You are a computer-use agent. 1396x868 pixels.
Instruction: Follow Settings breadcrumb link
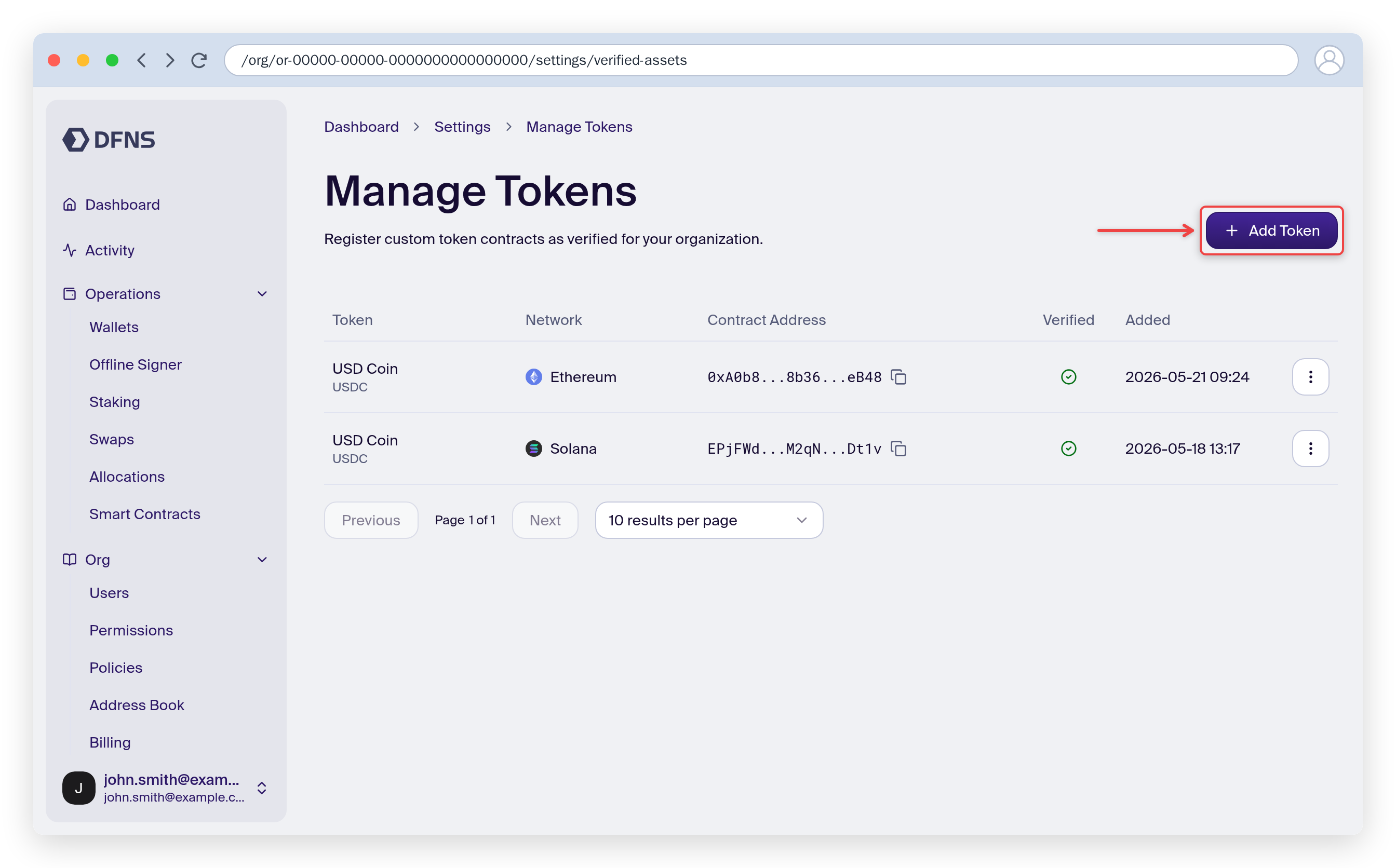462,127
